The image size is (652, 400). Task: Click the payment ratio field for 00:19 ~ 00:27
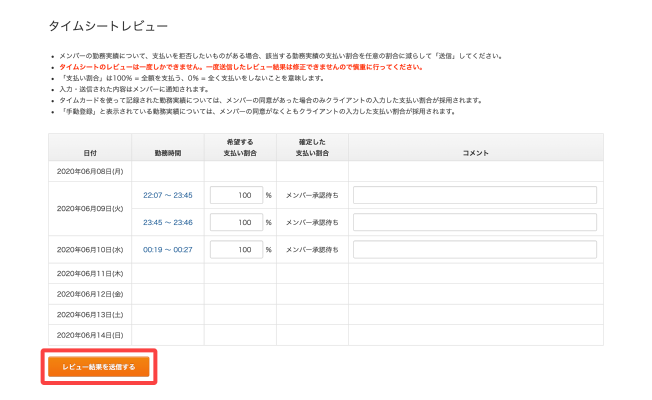pos(236,249)
